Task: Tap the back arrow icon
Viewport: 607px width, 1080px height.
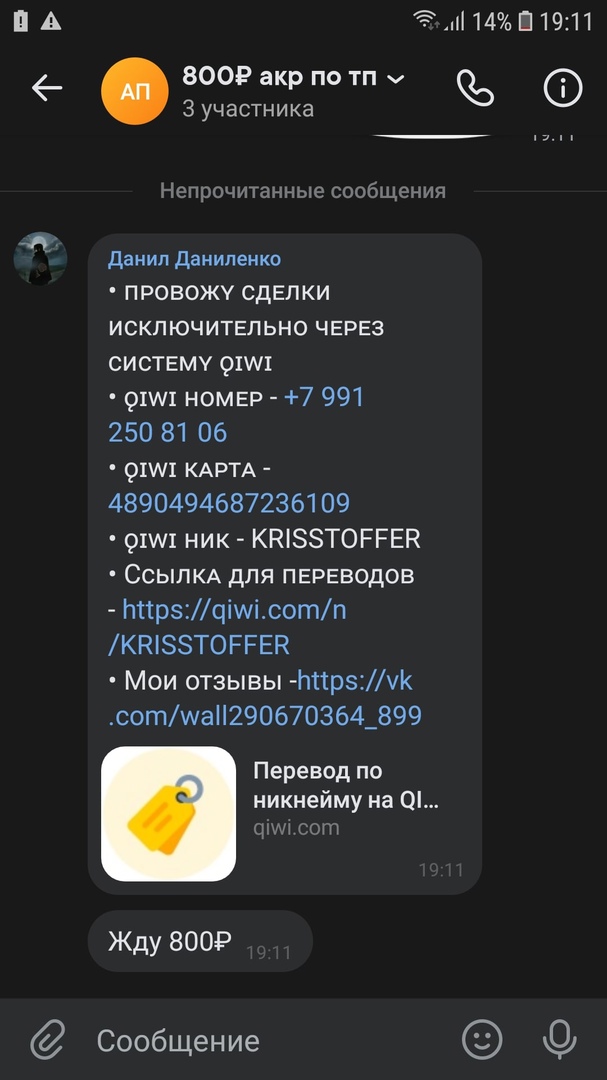Action: pos(47,88)
